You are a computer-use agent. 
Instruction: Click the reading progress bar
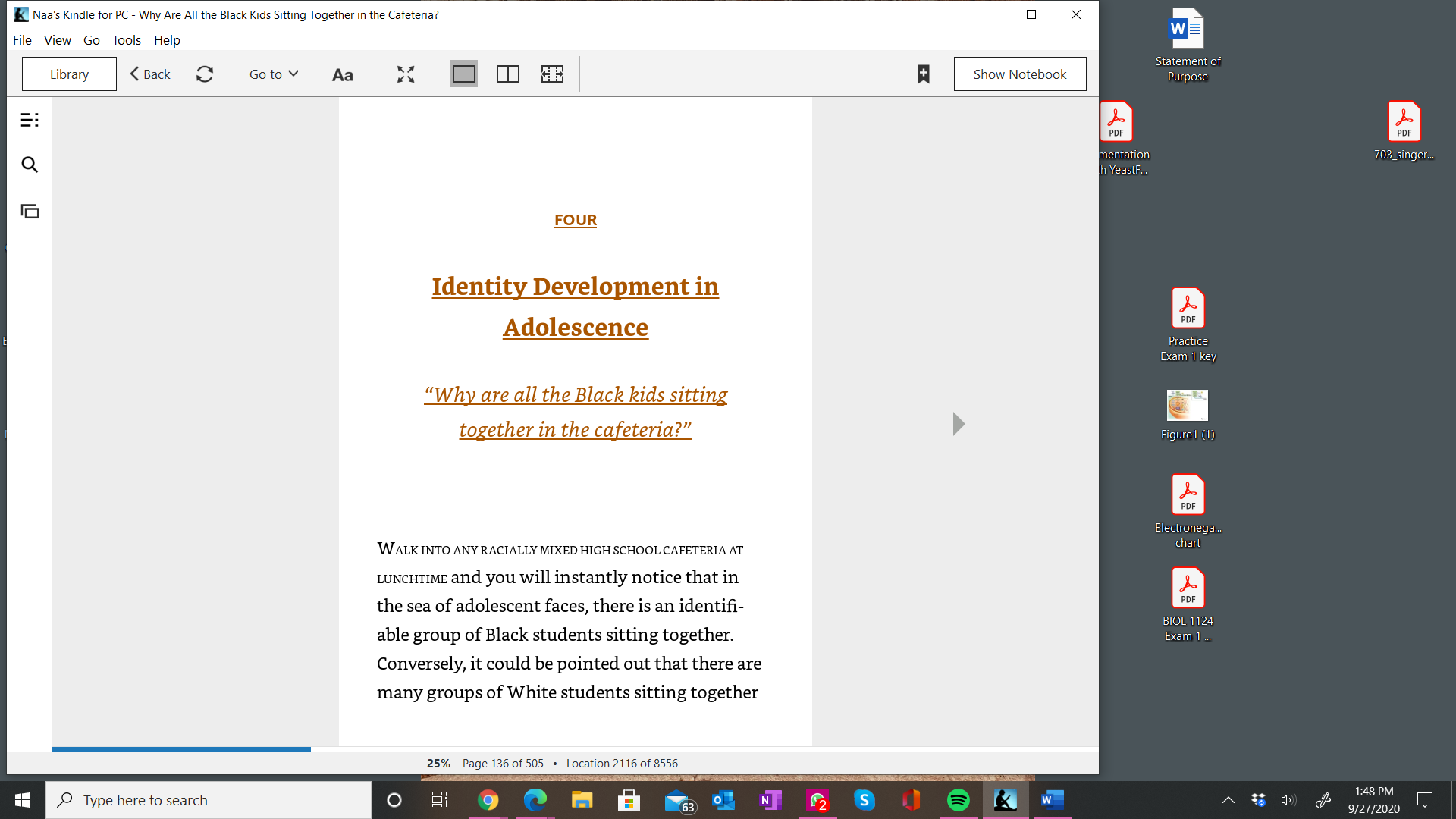pyautogui.click(x=575, y=749)
